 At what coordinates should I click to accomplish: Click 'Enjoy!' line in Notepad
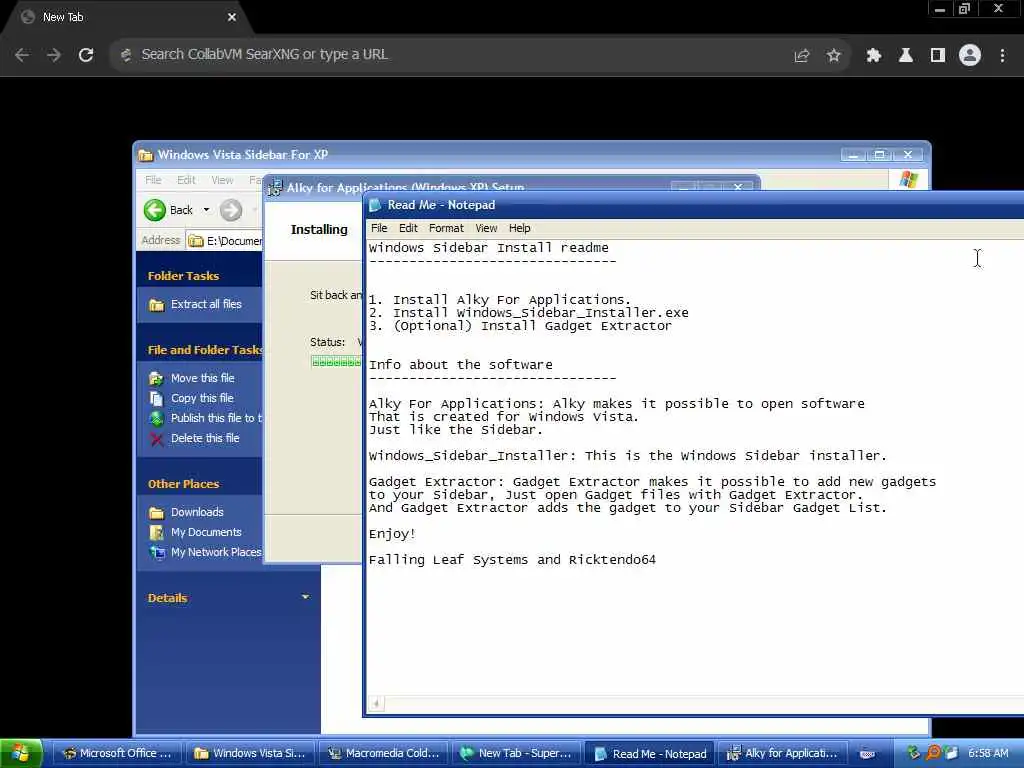[x=392, y=534]
